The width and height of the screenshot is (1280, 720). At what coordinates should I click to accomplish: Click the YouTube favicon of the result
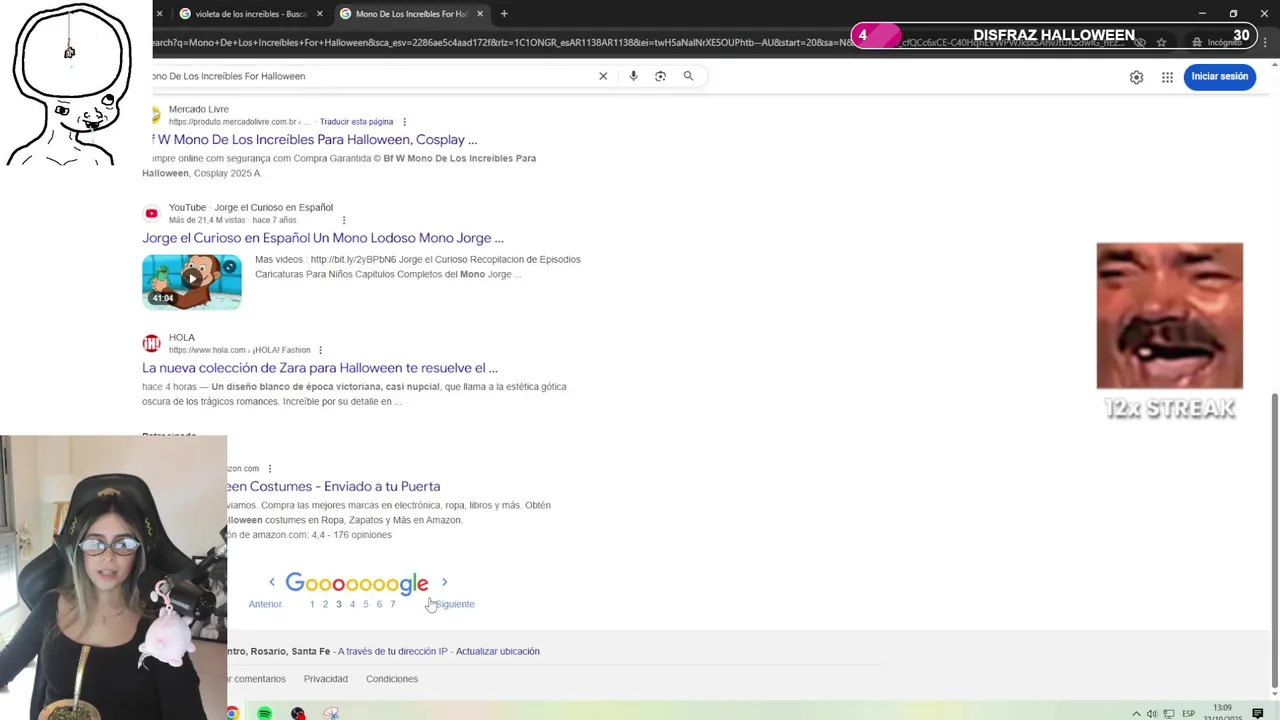[151, 213]
